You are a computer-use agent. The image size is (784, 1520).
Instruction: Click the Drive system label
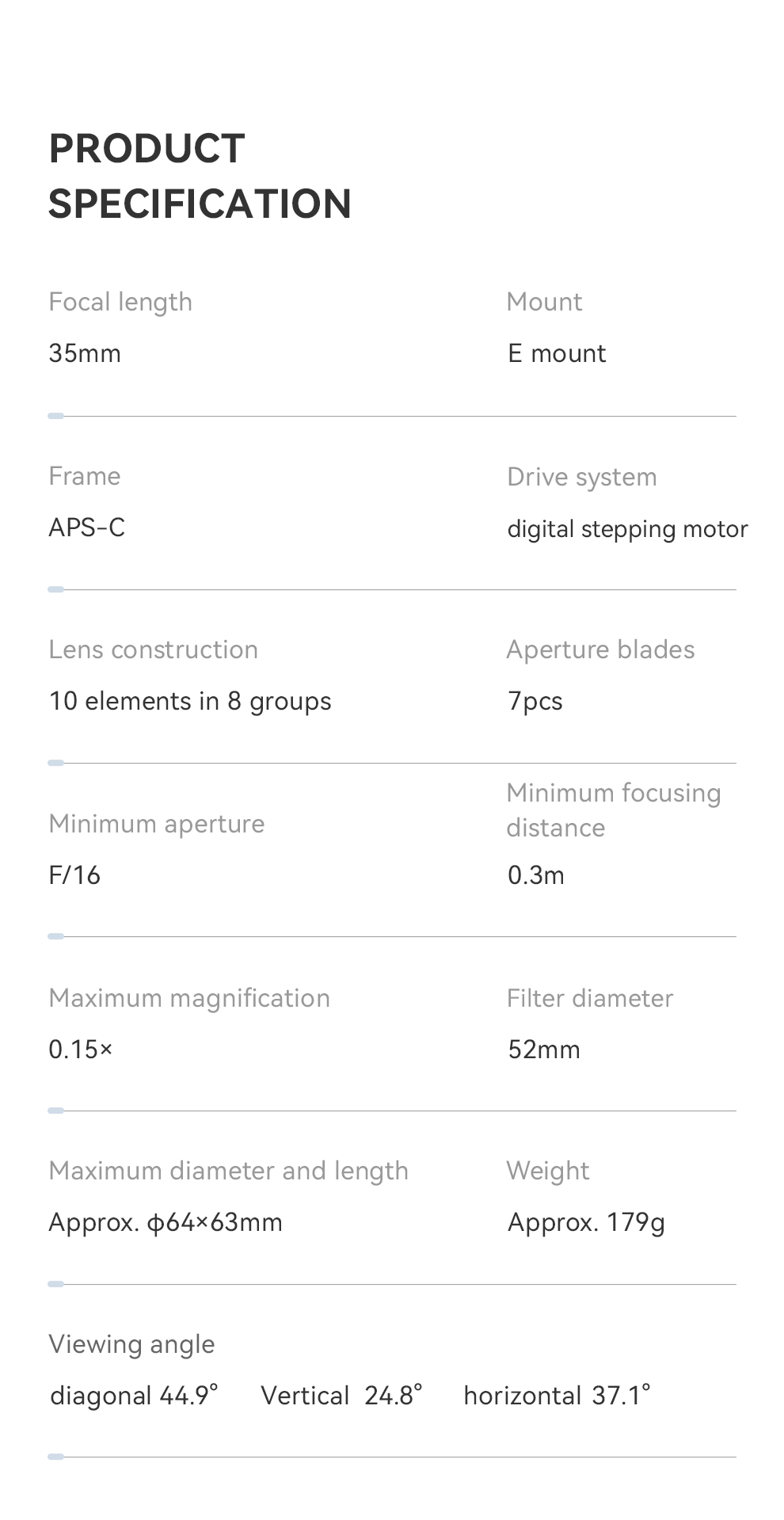coord(582,477)
